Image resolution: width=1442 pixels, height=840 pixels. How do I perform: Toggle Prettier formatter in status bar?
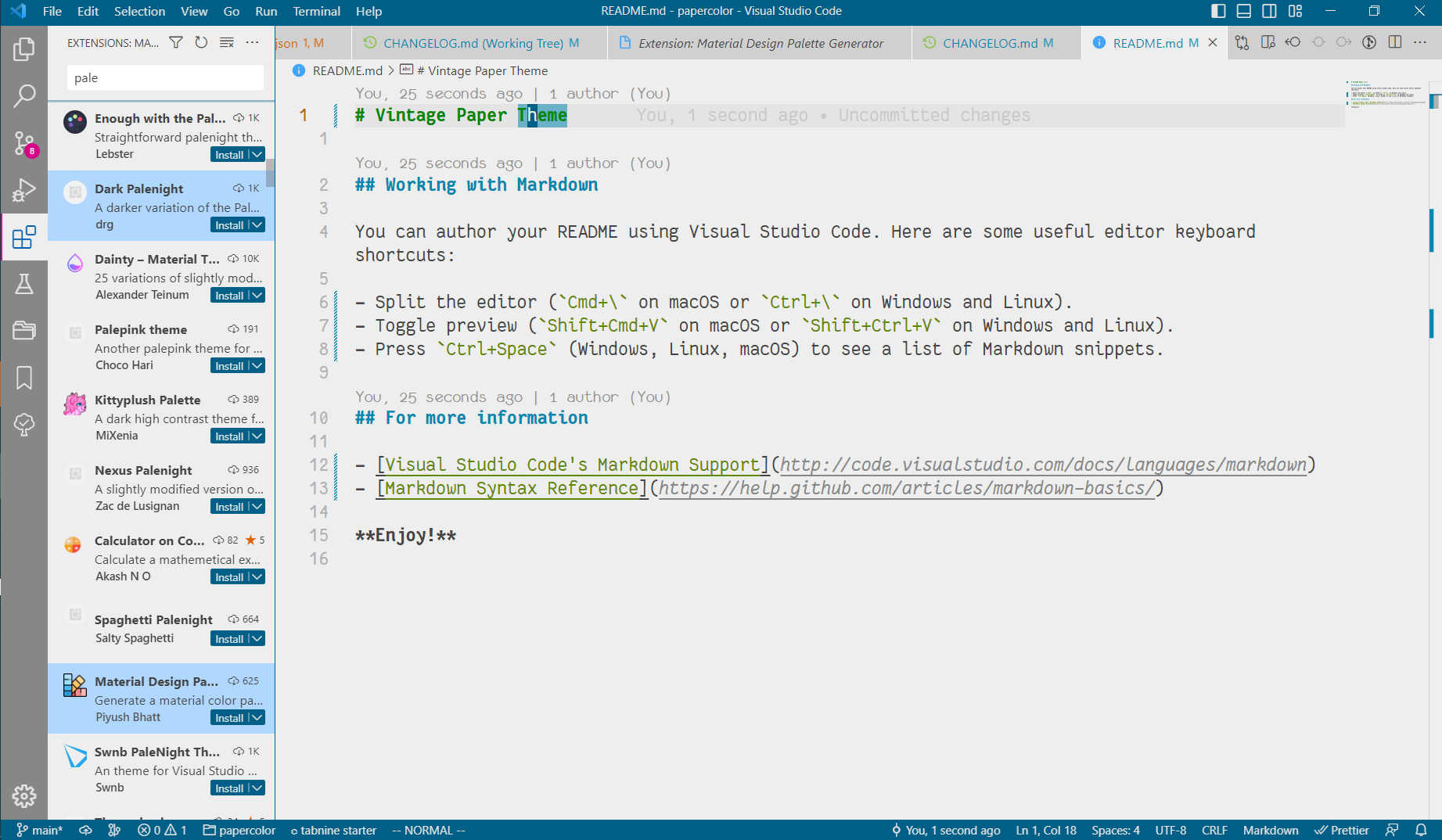click(1342, 830)
